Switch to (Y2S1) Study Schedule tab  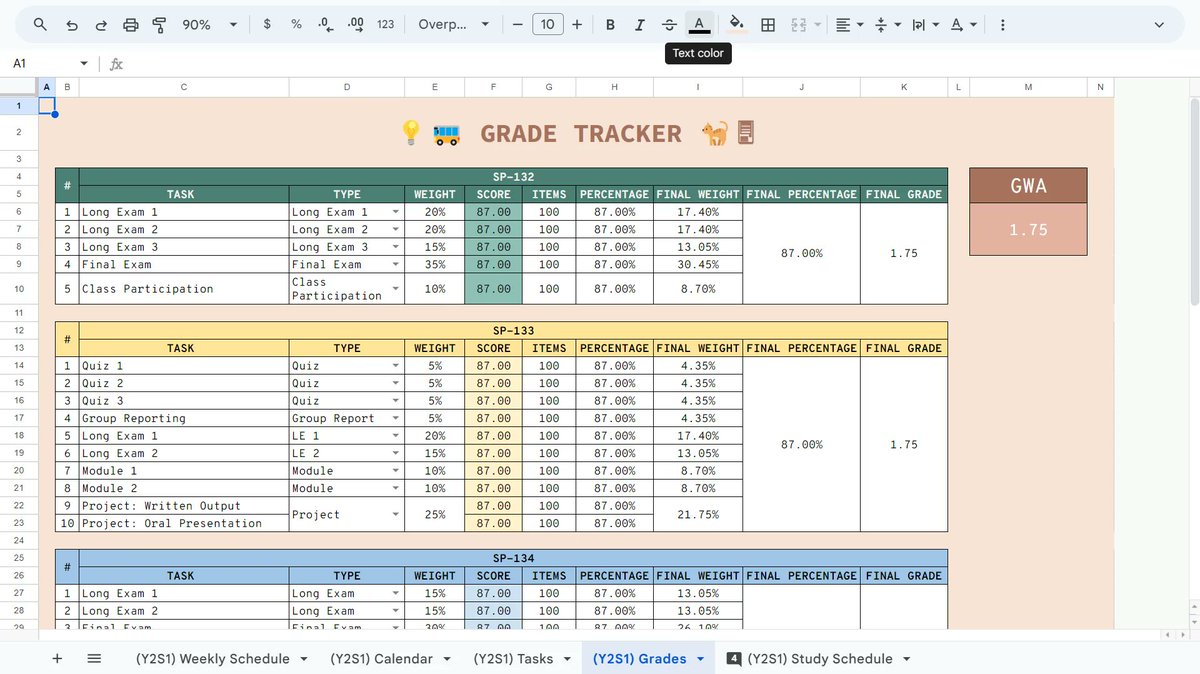[x=820, y=658]
